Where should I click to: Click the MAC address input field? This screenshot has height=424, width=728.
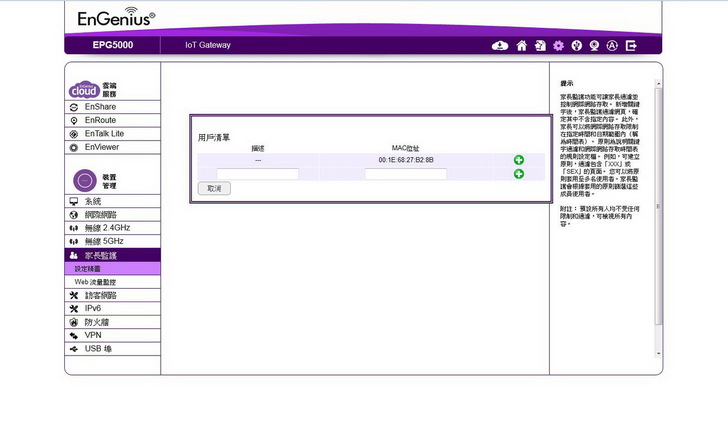tap(405, 174)
